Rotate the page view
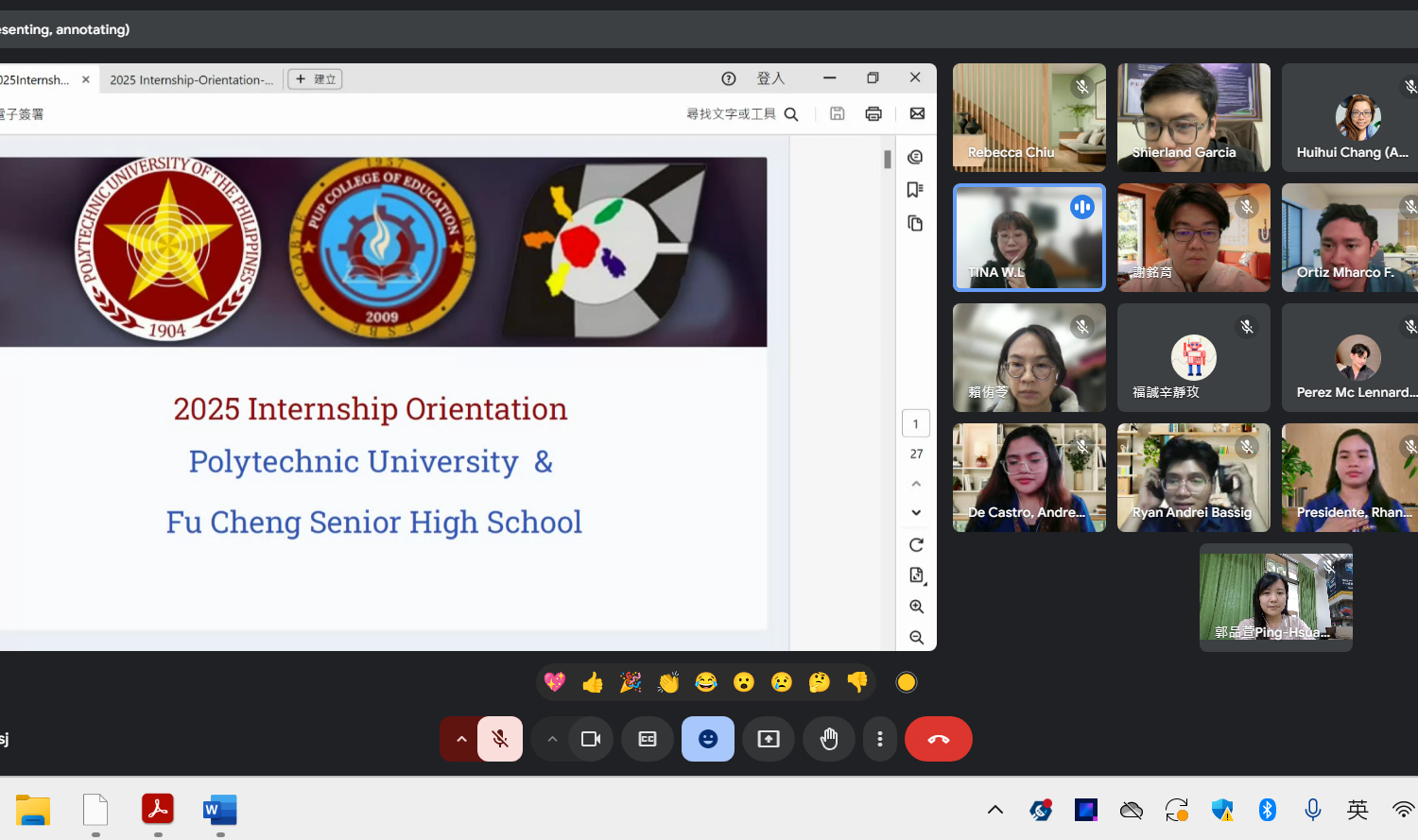The height and width of the screenshot is (840, 1418). click(916, 545)
